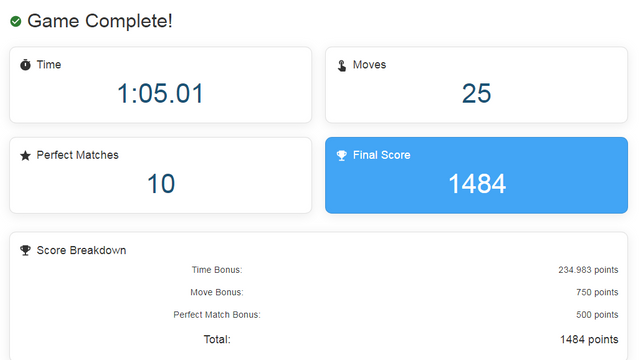Click the Total 1484 points value
Image resolution: width=640 pixels, height=360 pixels.
[x=589, y=340]
